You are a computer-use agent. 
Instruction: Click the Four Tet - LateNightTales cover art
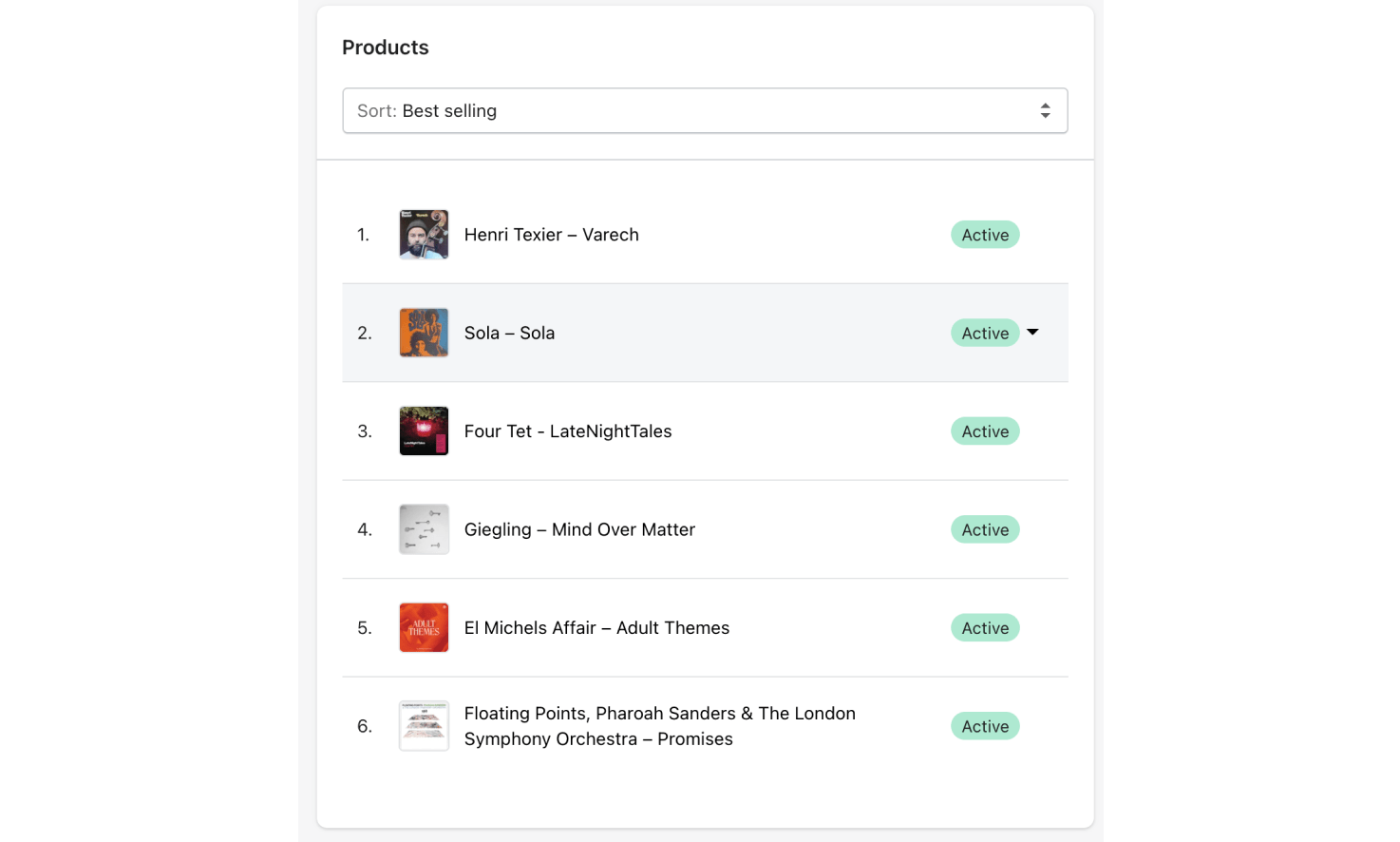[424, 431]
